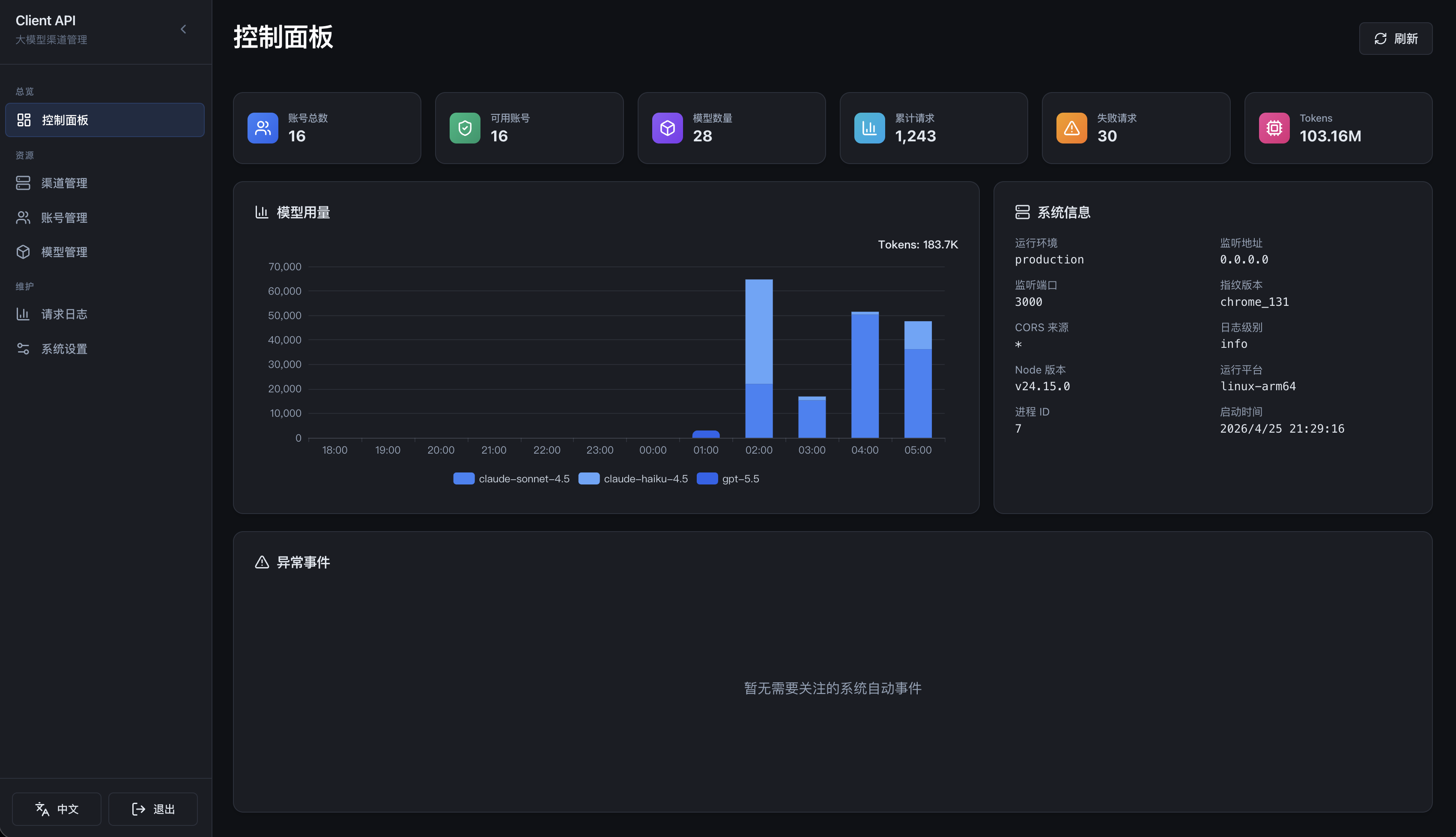Image resolution: width=1456 pixels, height=837 pixels.
Task: Click the Tokens 103.16M value
Action: [1330, 136]
